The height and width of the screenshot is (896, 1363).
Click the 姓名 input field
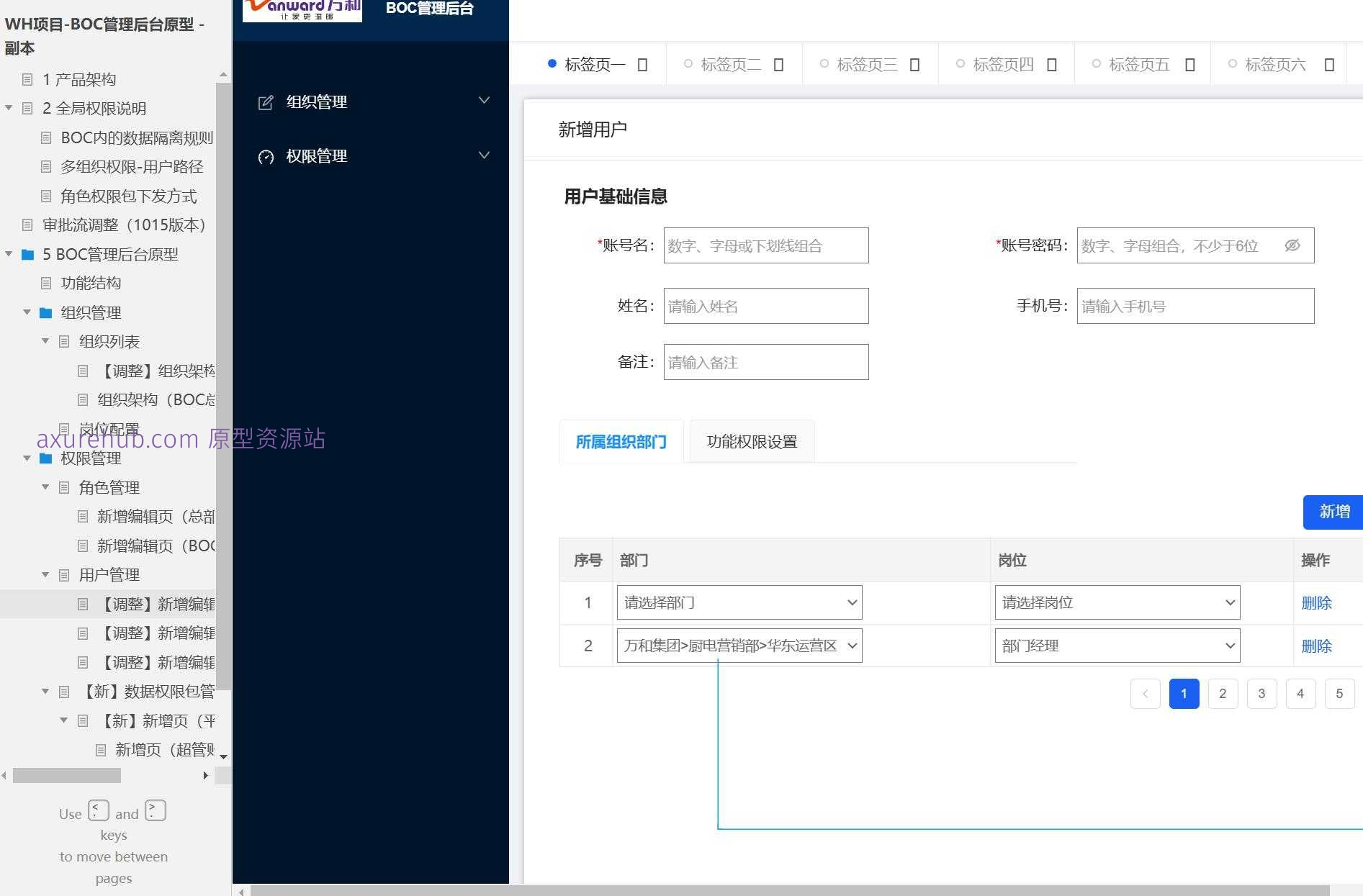pyautogui.click(x=765, y=305)
